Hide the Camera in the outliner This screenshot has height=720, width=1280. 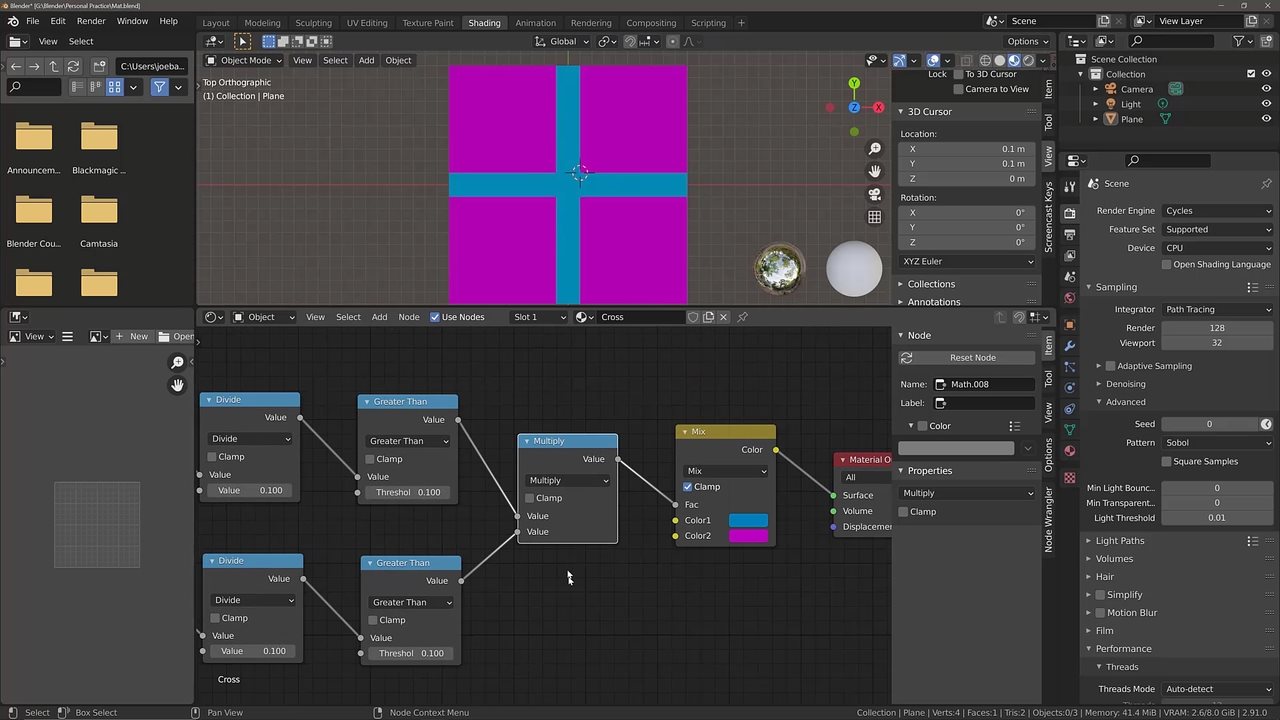(1266, 89)
